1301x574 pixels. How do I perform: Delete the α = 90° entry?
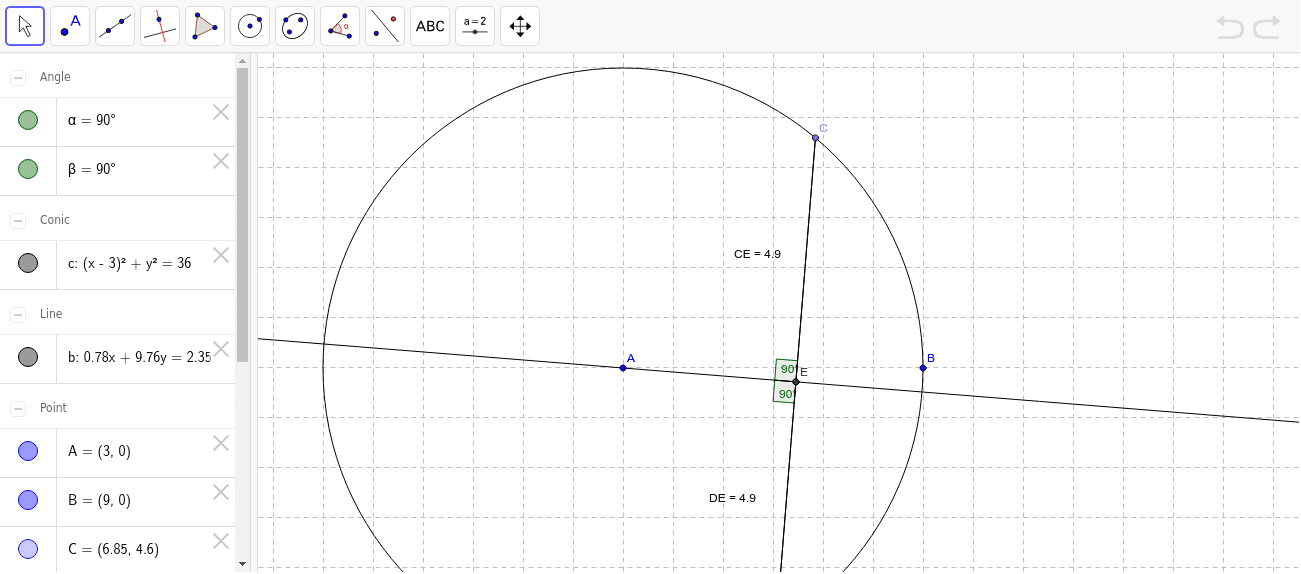[221, 112]
